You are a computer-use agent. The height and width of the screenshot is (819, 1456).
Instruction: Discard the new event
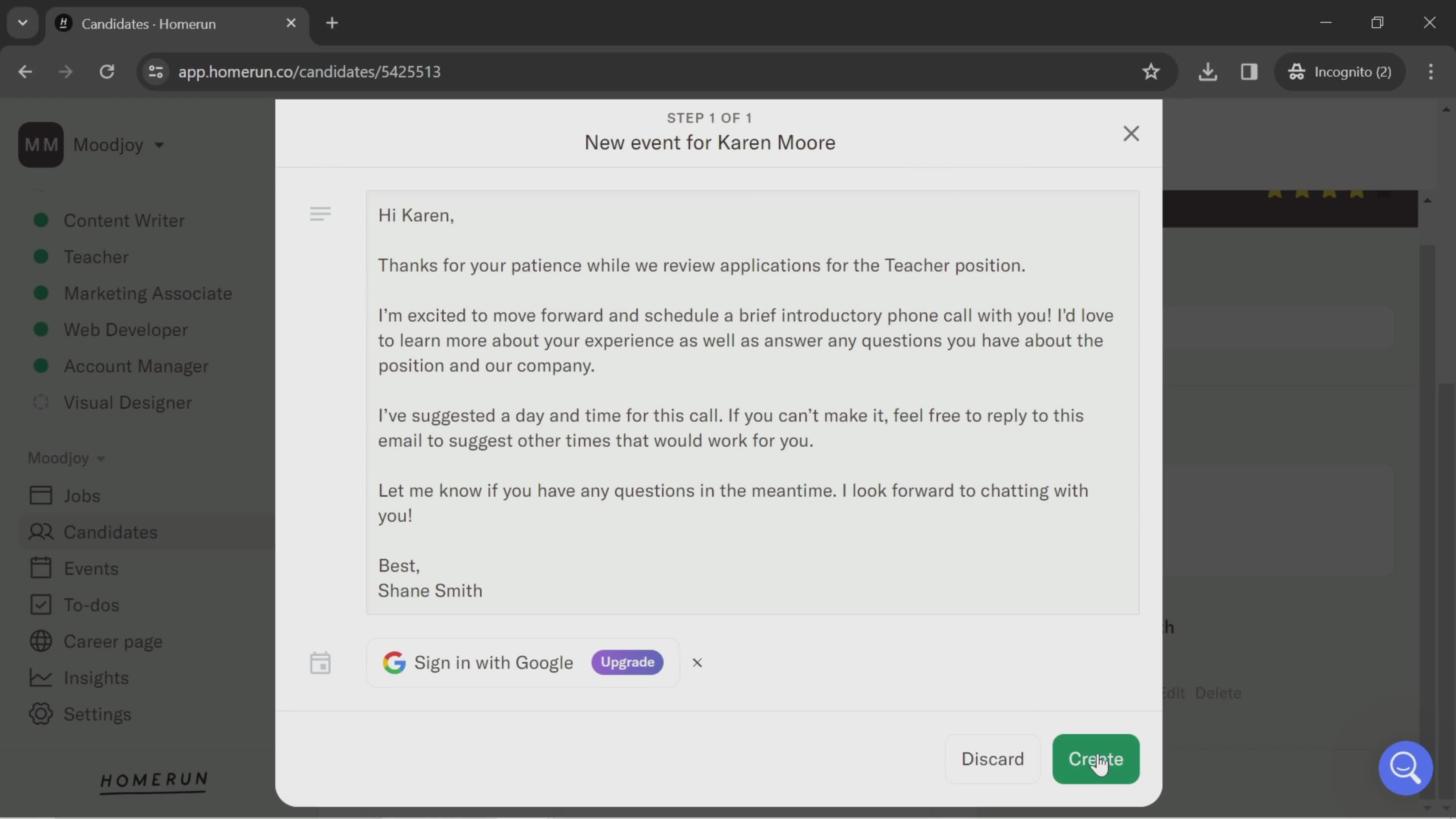click(993, 758)
